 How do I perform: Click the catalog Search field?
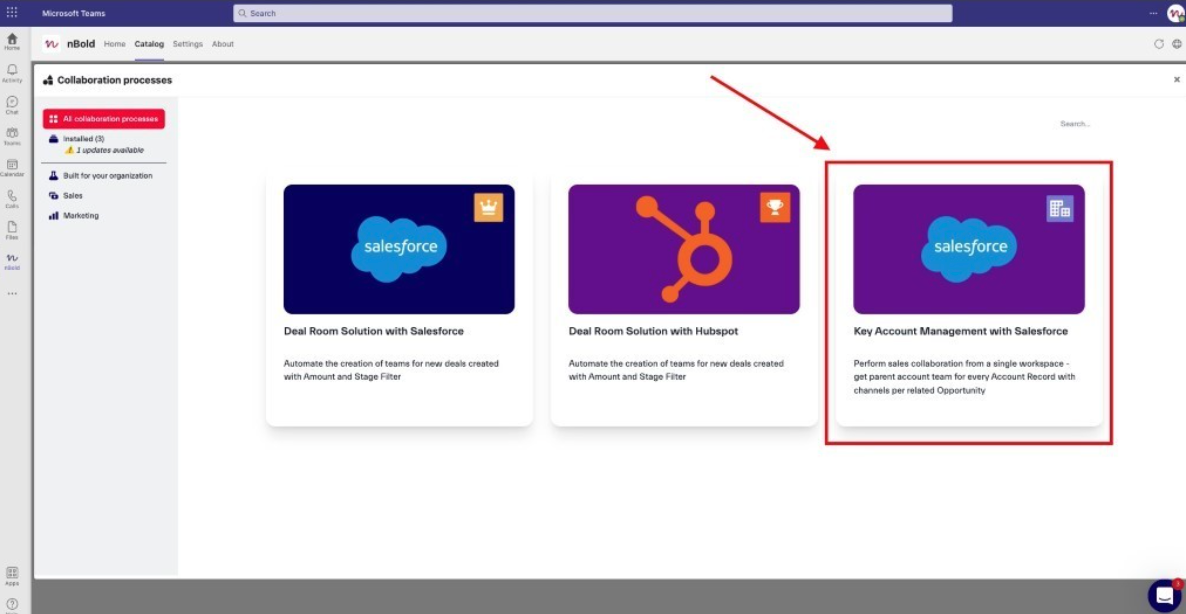coord(1078,124)
